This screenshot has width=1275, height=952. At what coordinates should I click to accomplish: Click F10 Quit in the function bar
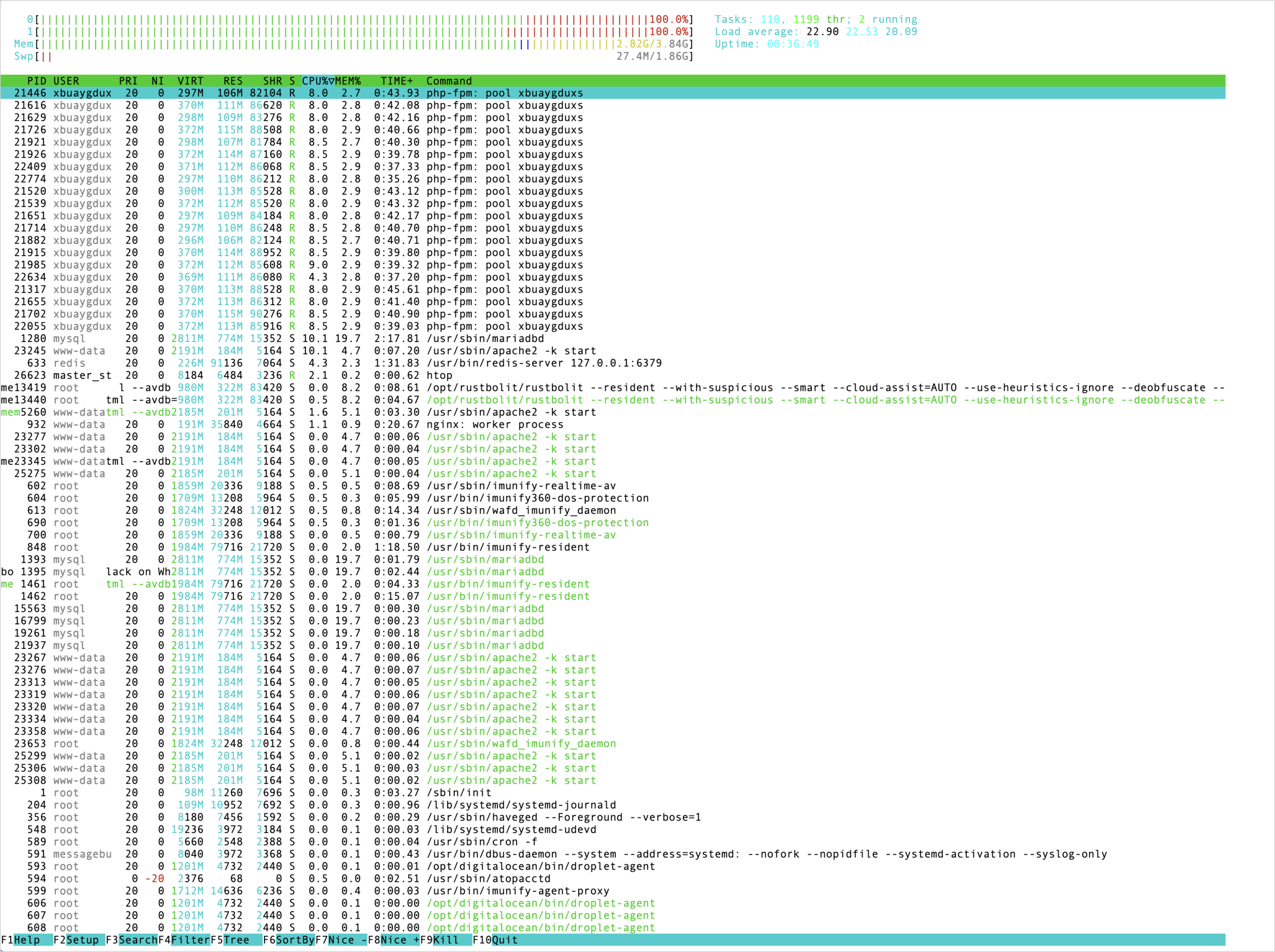[x=495, y=940]
